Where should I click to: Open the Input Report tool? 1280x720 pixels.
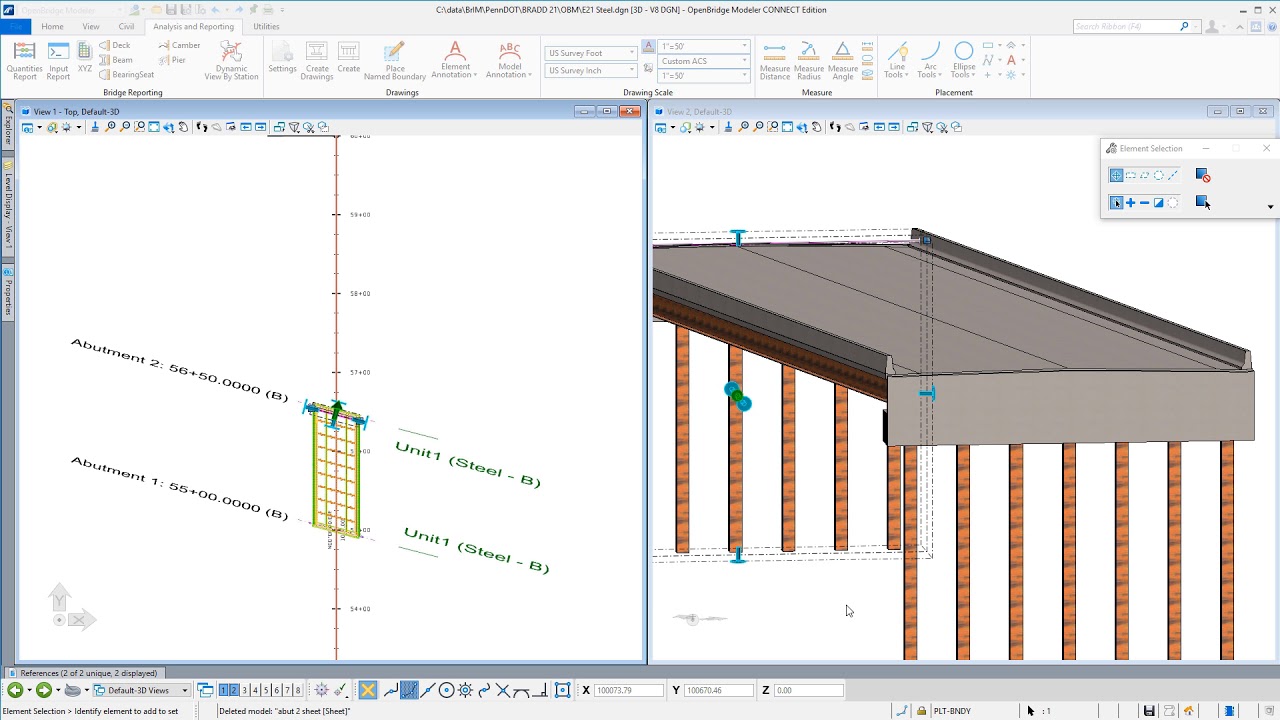click(58, 60)
